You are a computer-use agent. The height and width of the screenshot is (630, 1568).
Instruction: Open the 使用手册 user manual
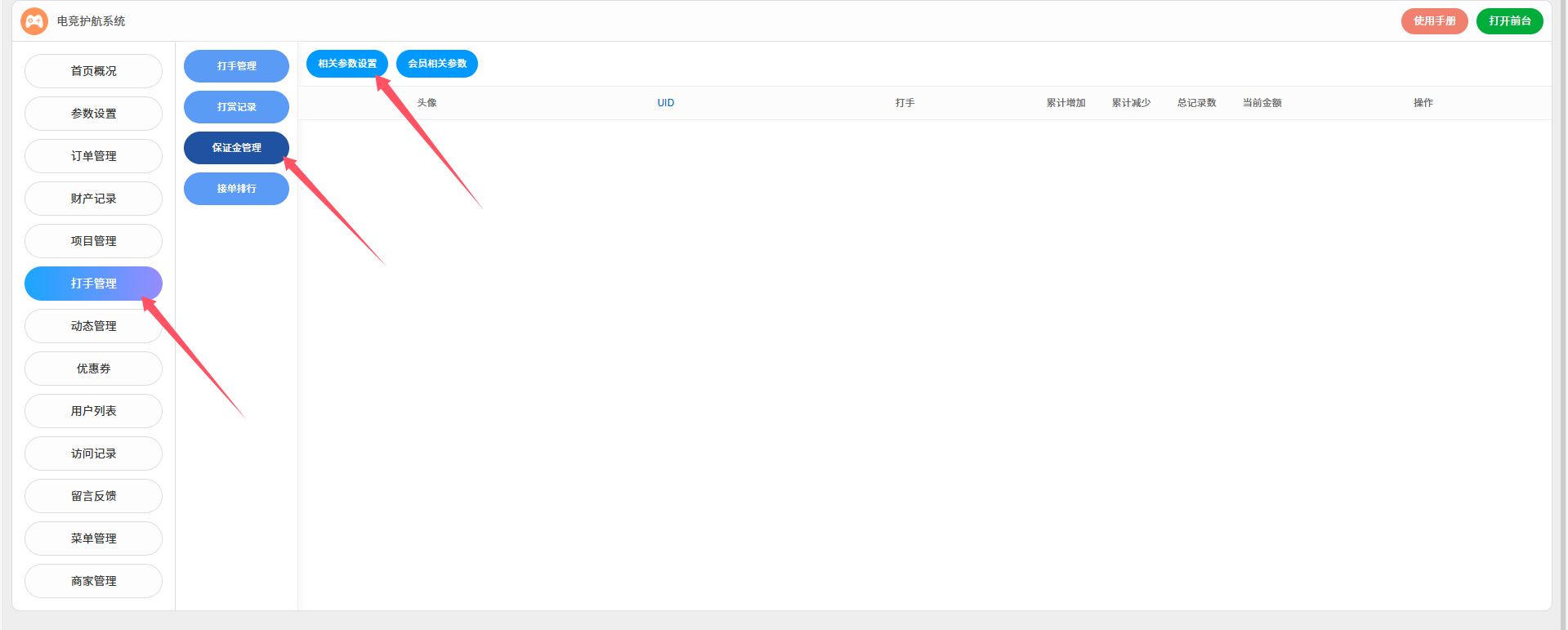[1434, 21]
